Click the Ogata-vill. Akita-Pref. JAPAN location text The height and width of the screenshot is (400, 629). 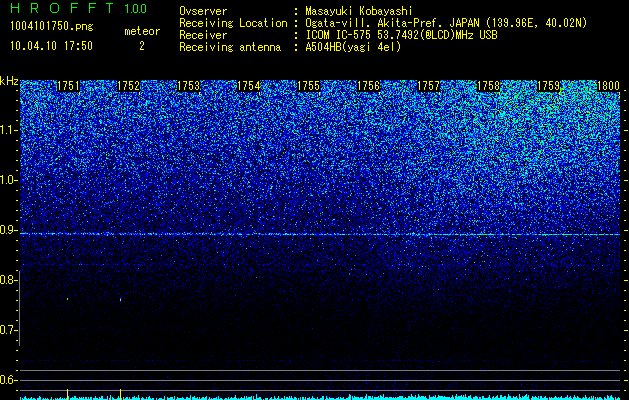(444, 24)
